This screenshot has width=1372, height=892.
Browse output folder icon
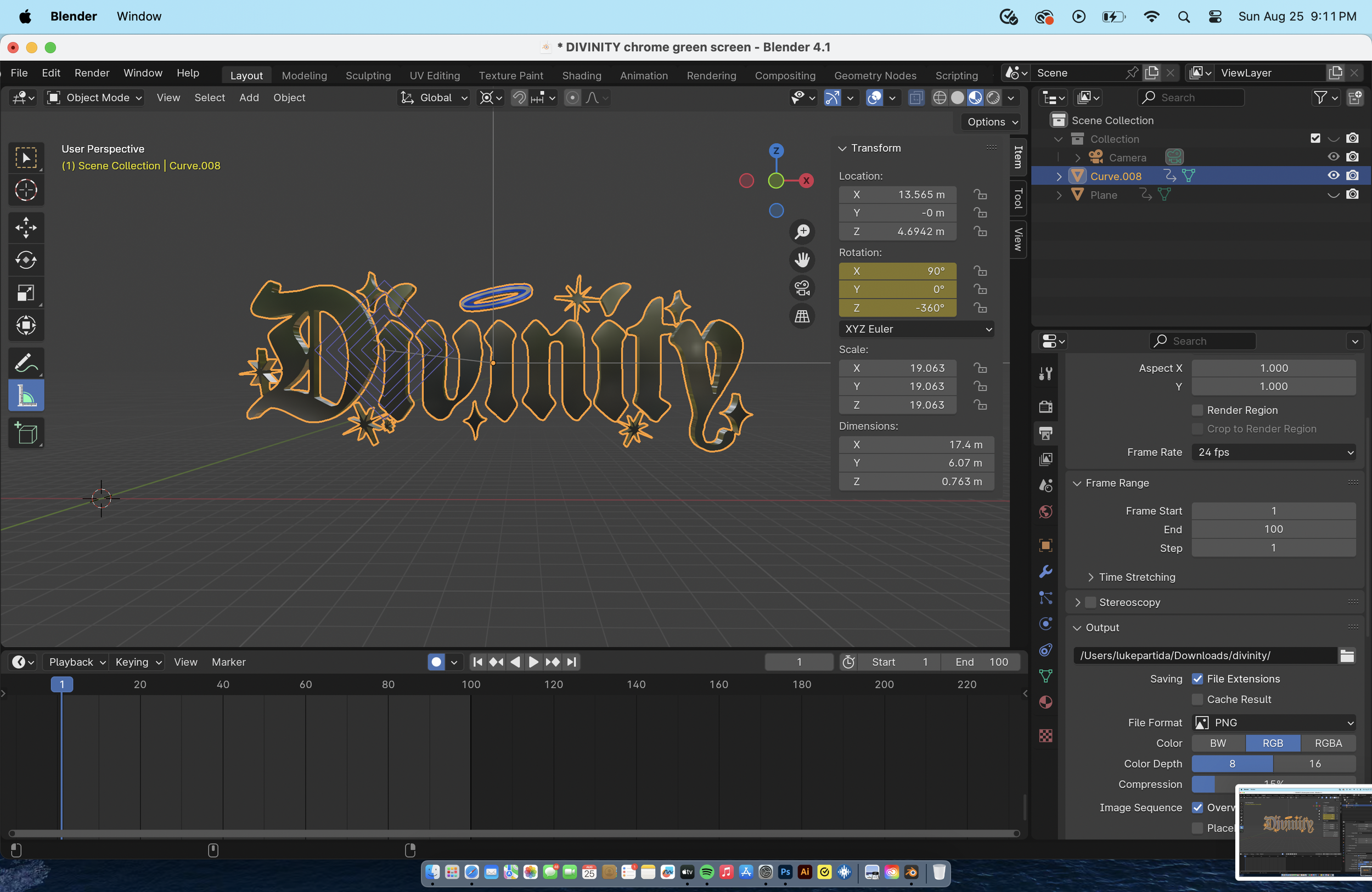pos(1347,655)
